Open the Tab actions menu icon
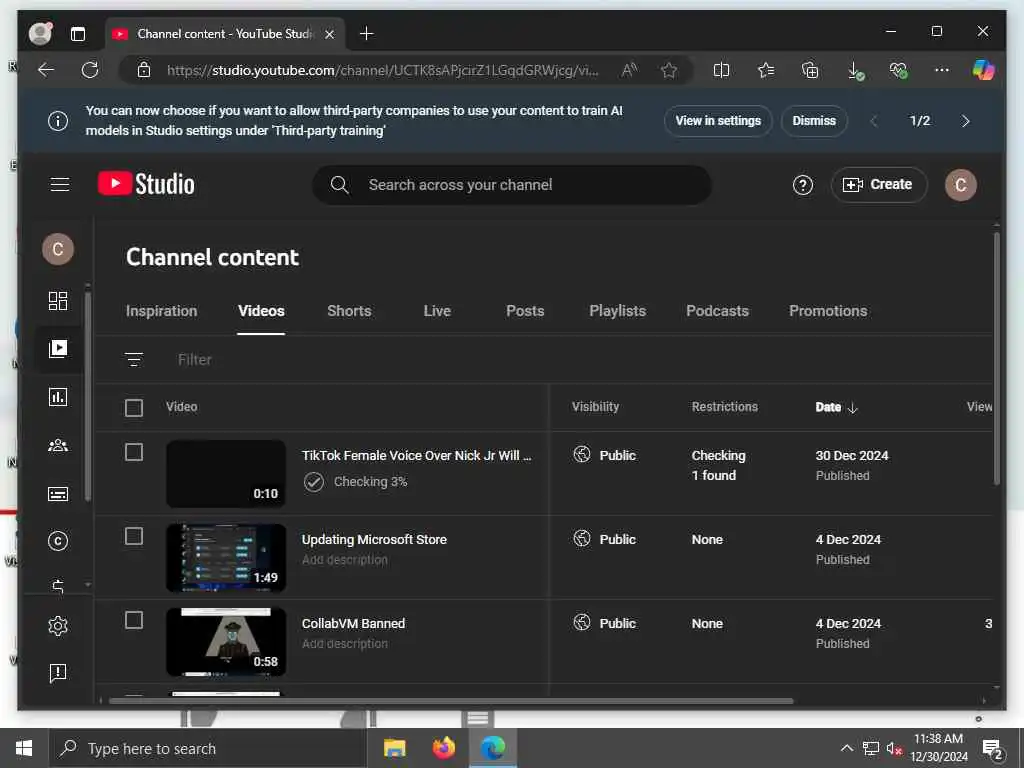 tap(78, 34)
